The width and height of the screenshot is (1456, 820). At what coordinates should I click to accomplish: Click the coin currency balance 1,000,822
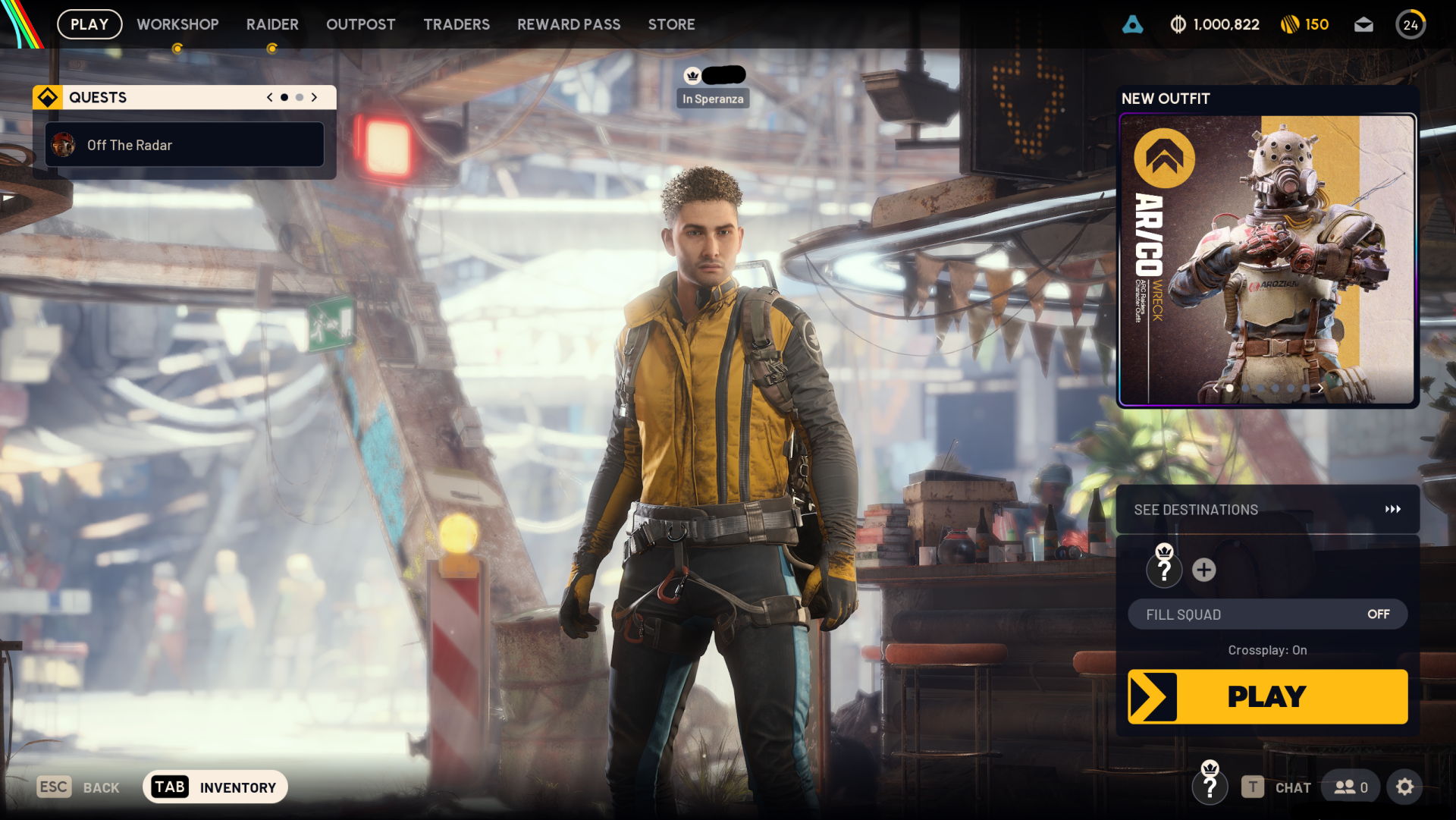(x=1215, y=24)
